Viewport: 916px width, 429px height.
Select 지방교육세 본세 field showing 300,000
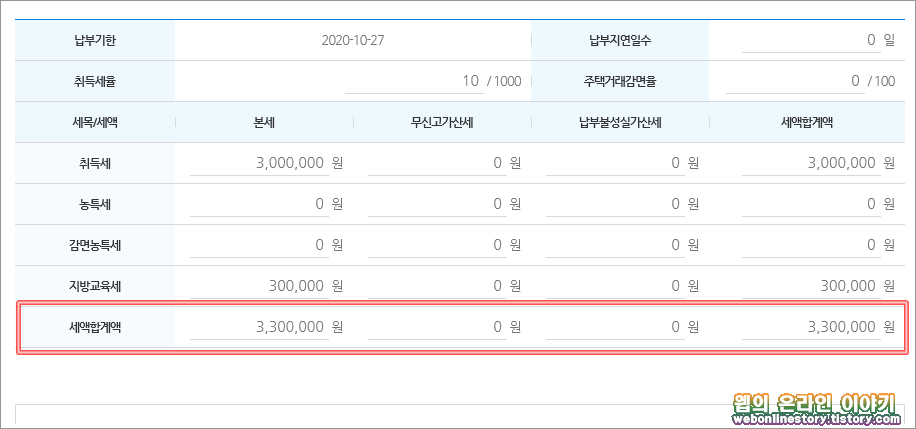coord(259,286)
